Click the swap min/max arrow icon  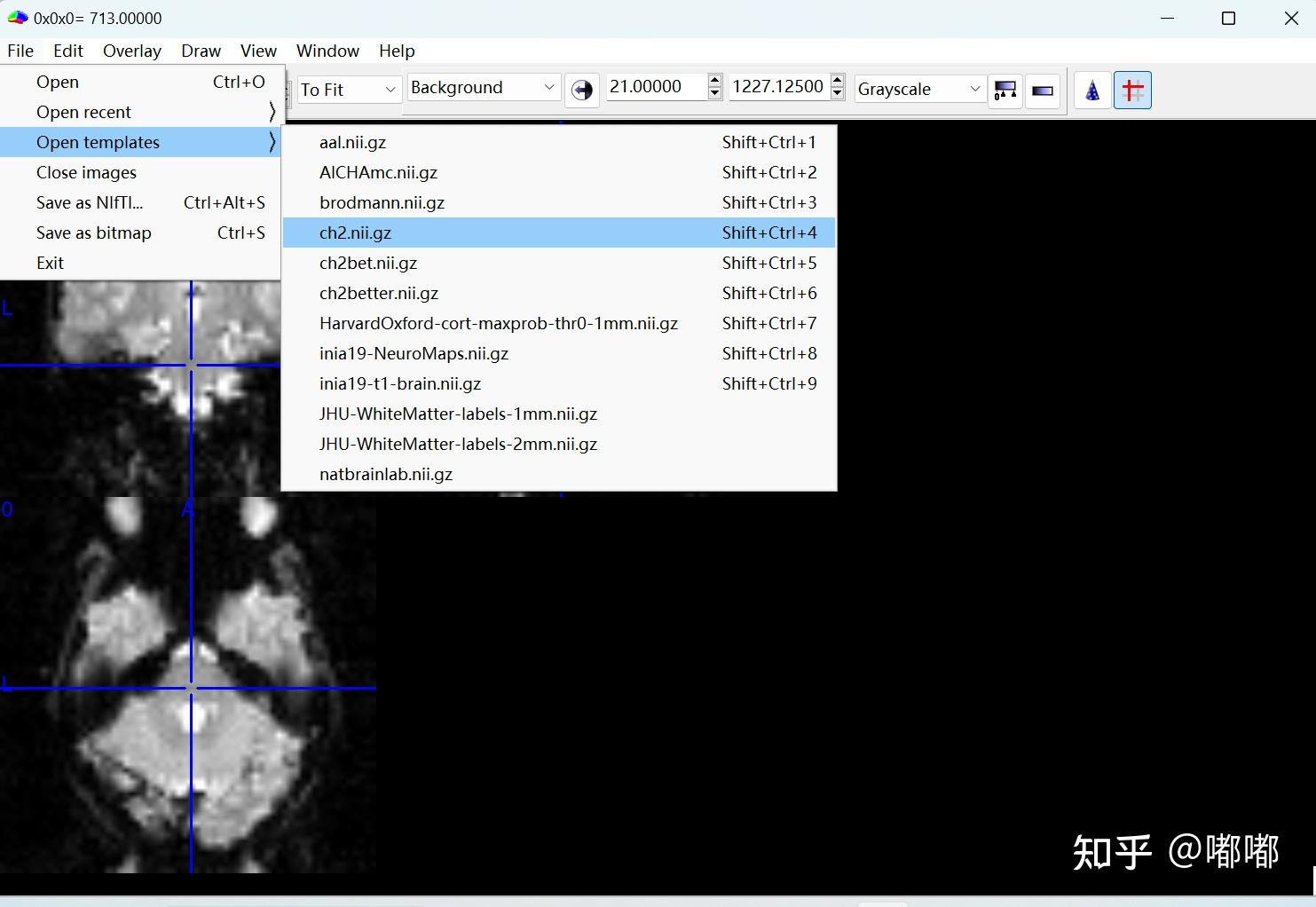582,90
